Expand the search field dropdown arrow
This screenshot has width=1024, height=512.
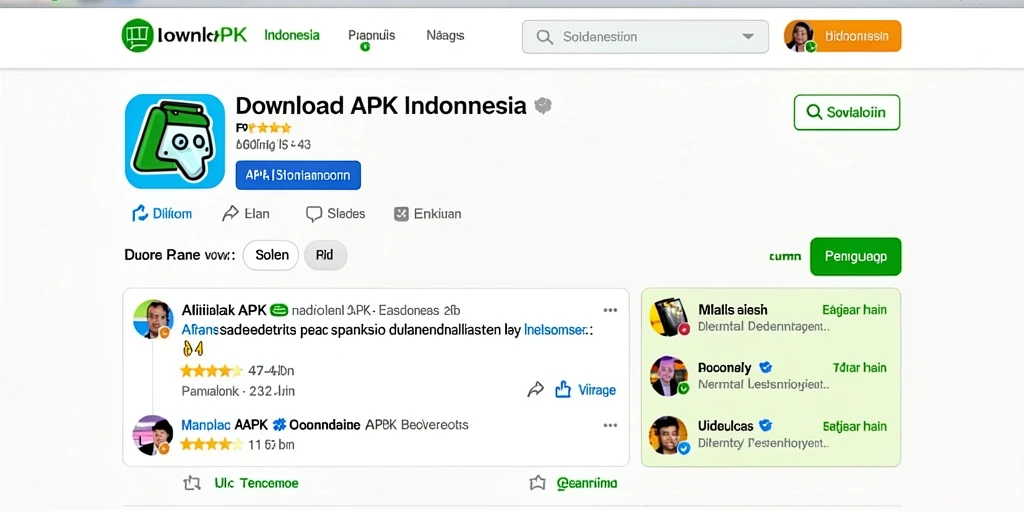[748, 37]
